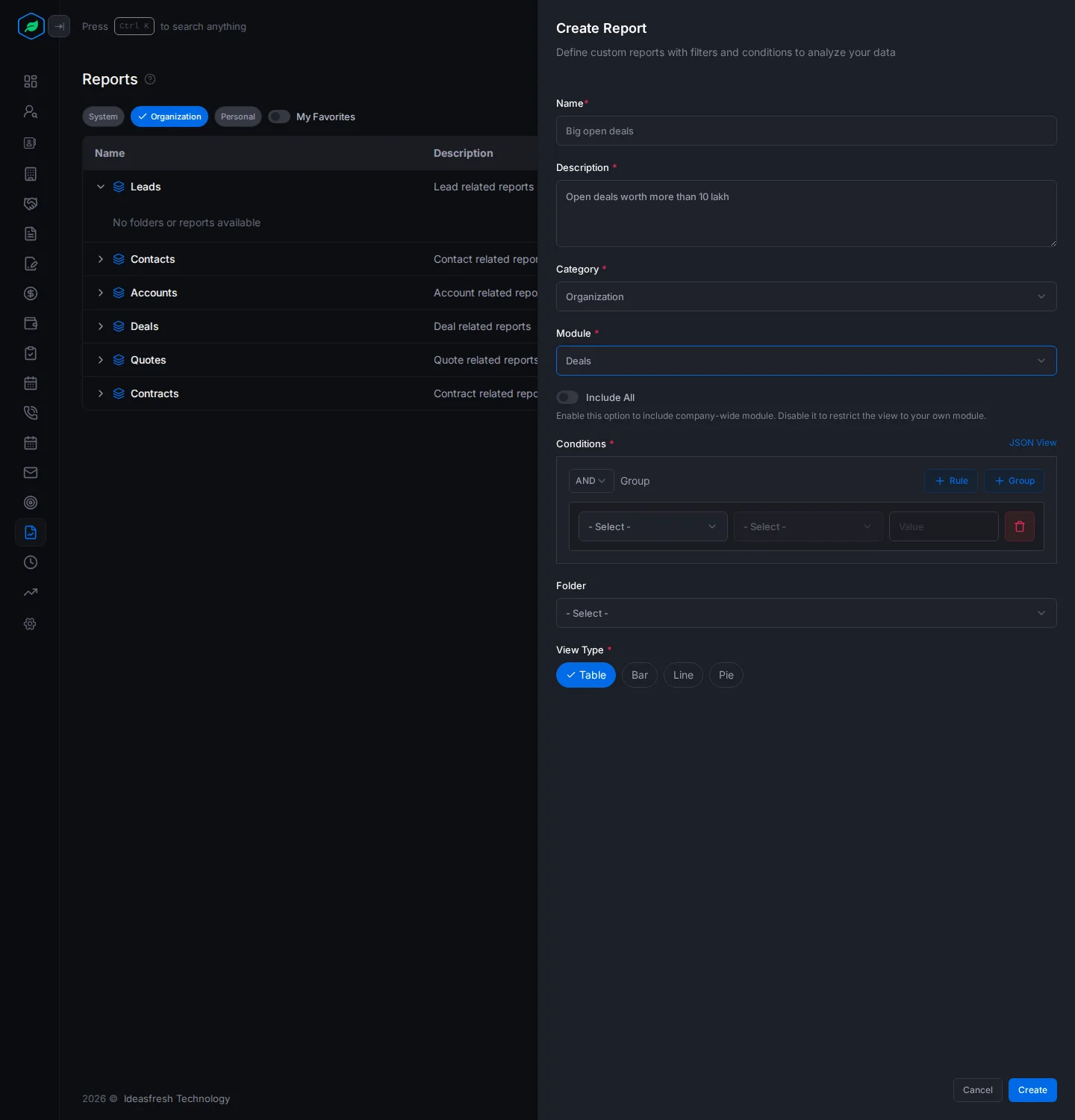Open the clipboard checkmark tasks icon
The image size is (1075, 1120).
click(31, 353)
